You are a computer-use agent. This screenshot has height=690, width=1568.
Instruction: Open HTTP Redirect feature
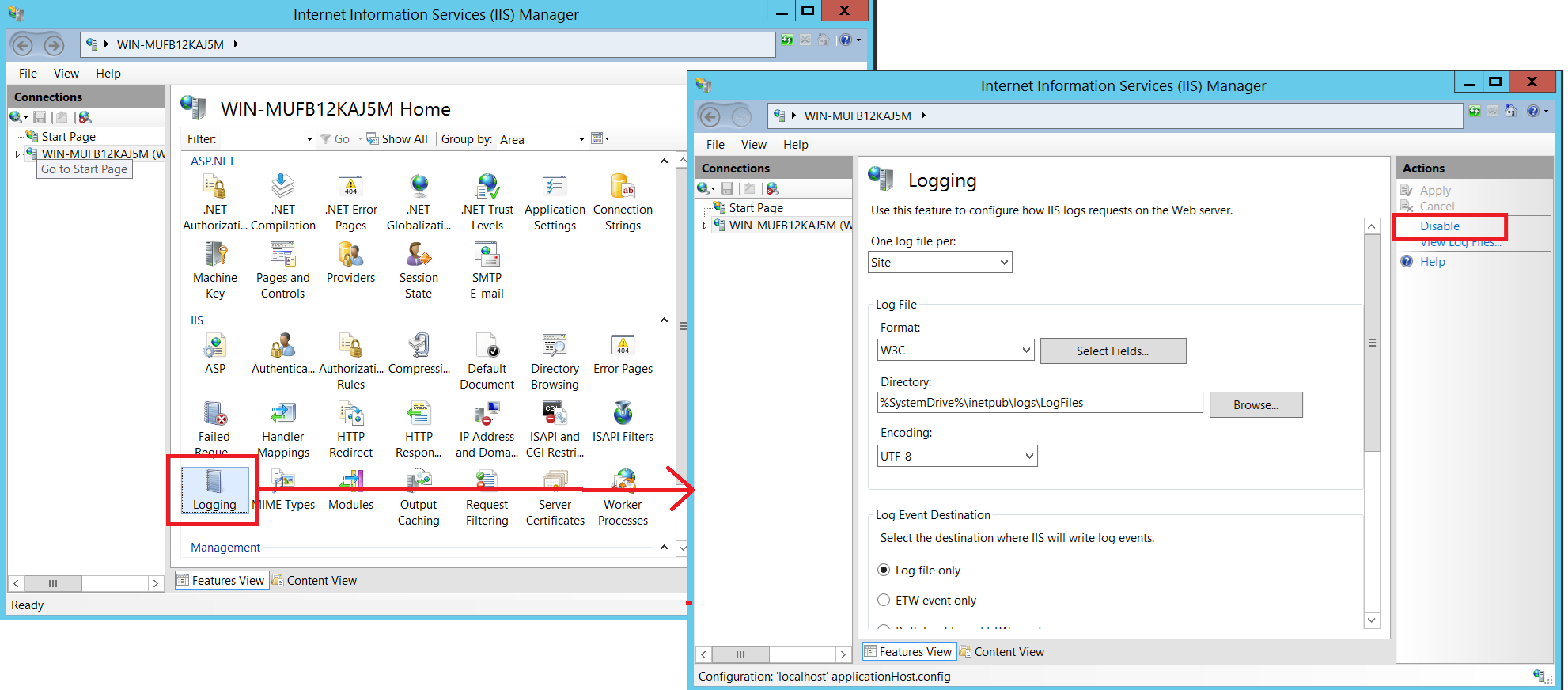[x=350, y=430]
